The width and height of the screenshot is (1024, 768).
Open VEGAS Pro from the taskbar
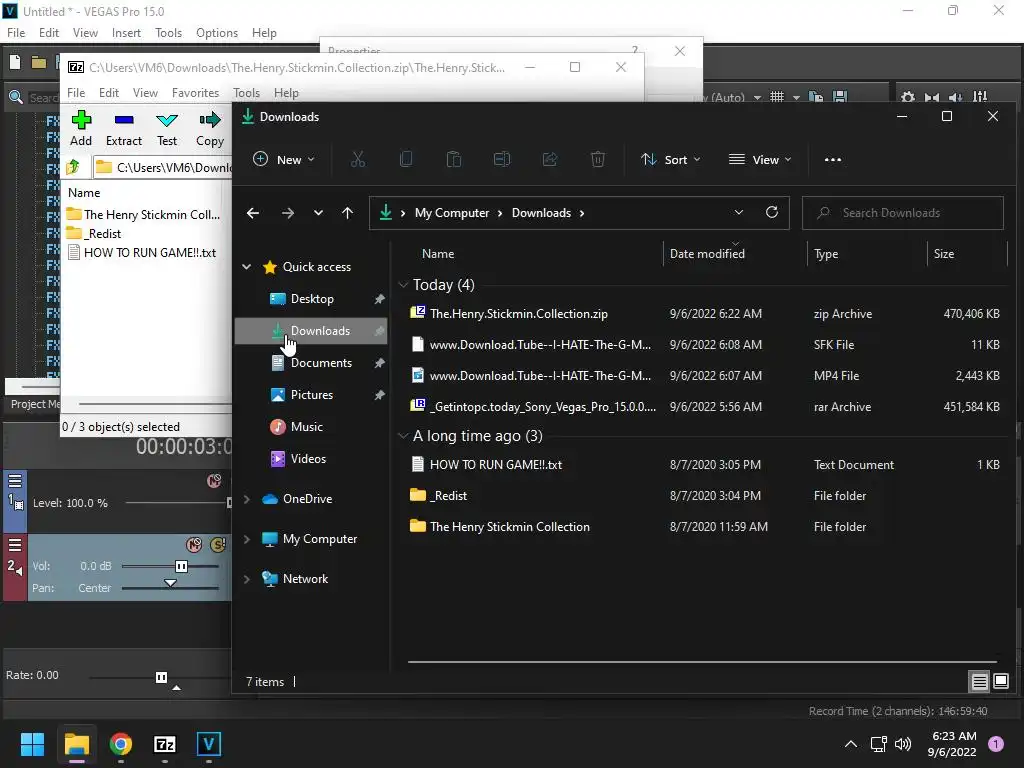[x=209, y=744]
